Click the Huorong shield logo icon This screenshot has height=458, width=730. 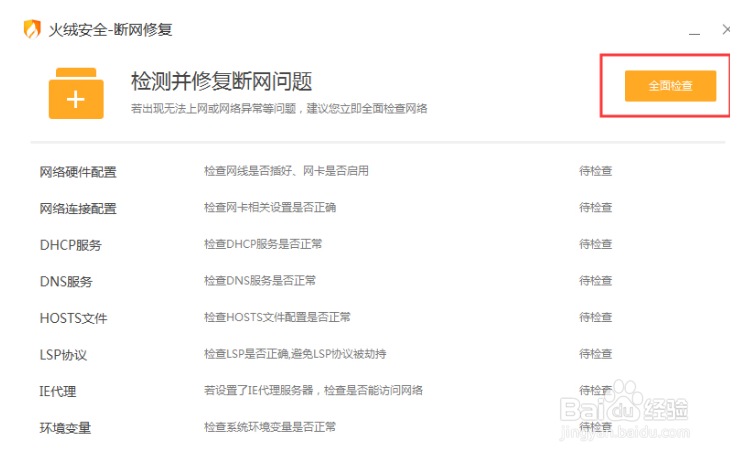[32, 29]
